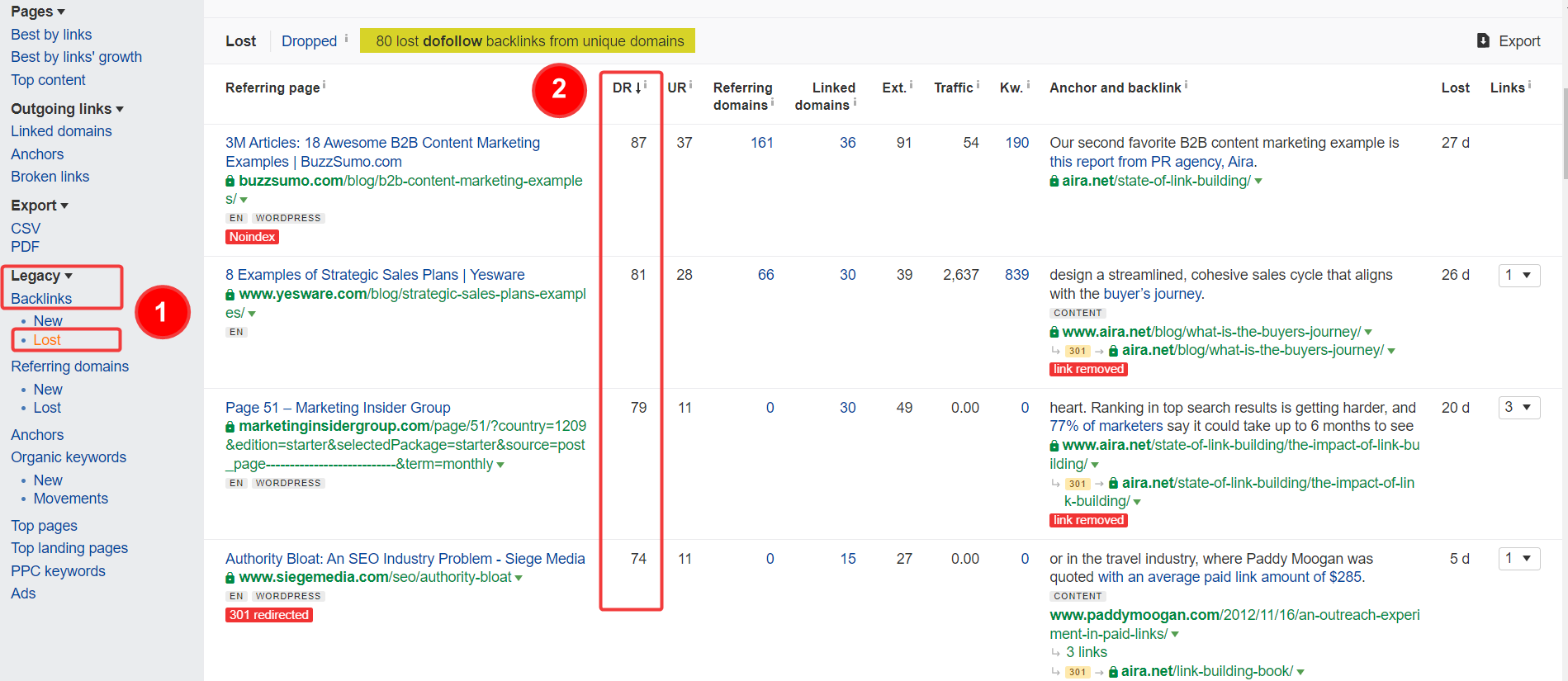The width and height of the screenshot is (1568, 681).
Task: Sort by the DR column header
Action: pyautogui.click(x=627, y=87)
